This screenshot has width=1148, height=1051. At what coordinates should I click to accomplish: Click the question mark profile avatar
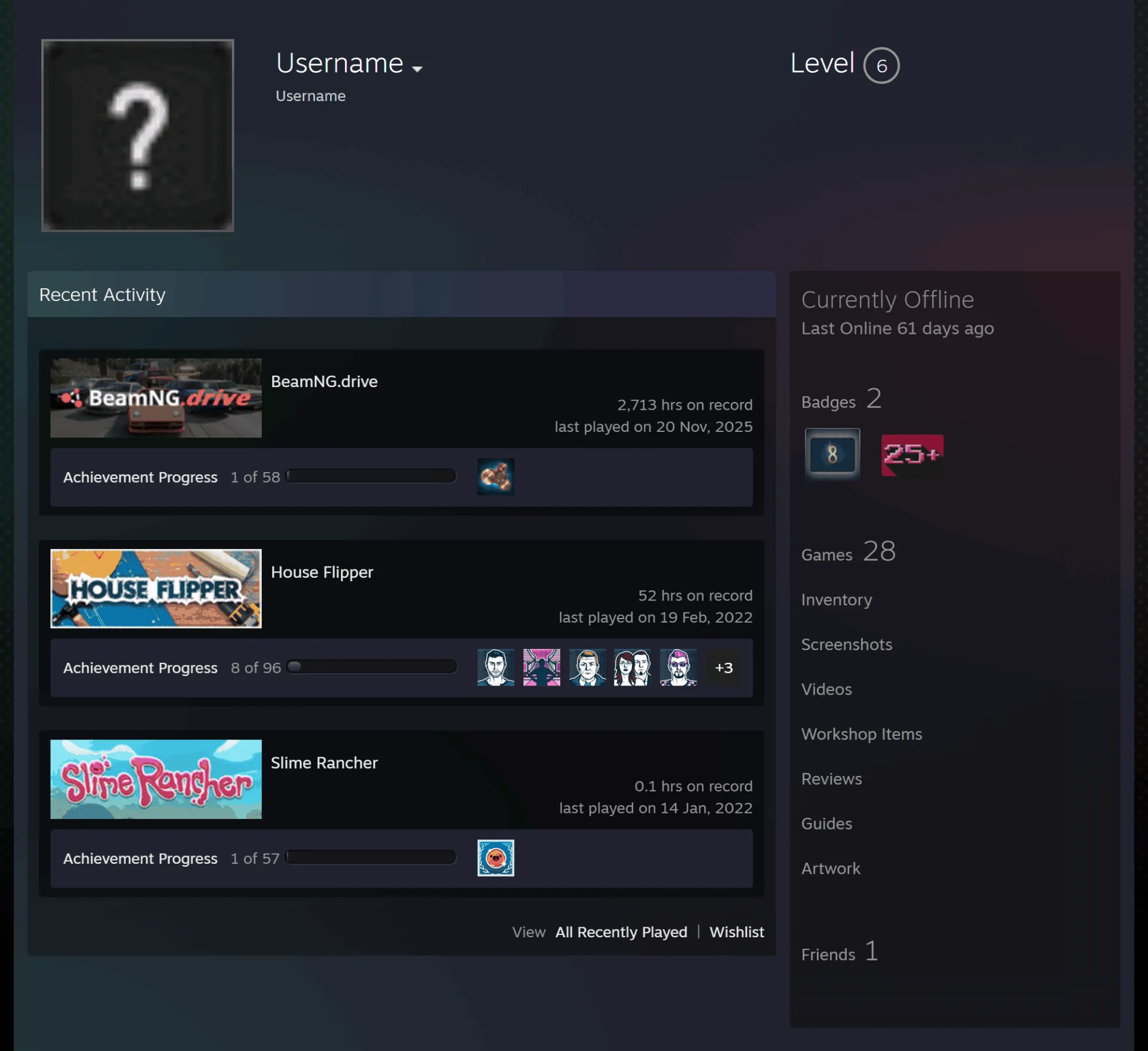point(138,135)
